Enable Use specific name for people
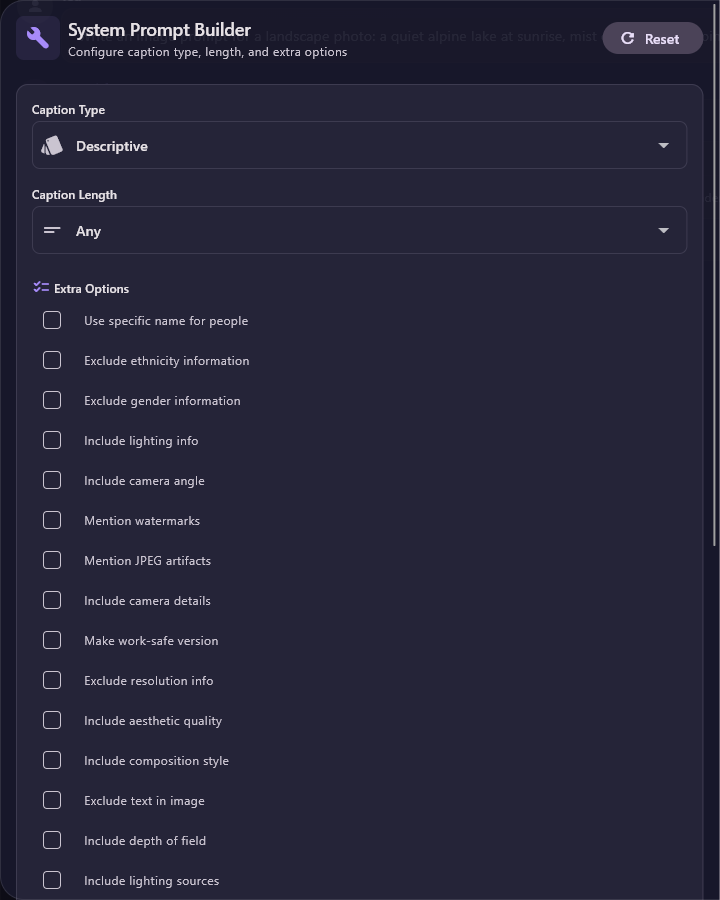 tap(52, 320)
